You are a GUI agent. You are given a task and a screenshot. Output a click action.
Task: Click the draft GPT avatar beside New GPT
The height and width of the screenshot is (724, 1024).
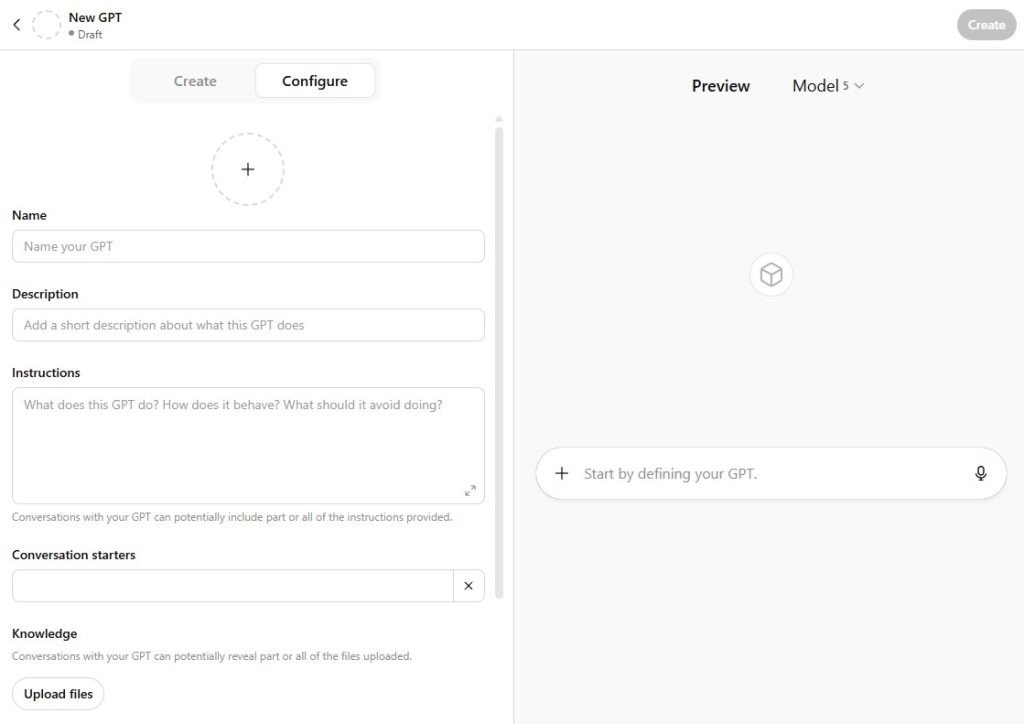(x=47, y=25)
